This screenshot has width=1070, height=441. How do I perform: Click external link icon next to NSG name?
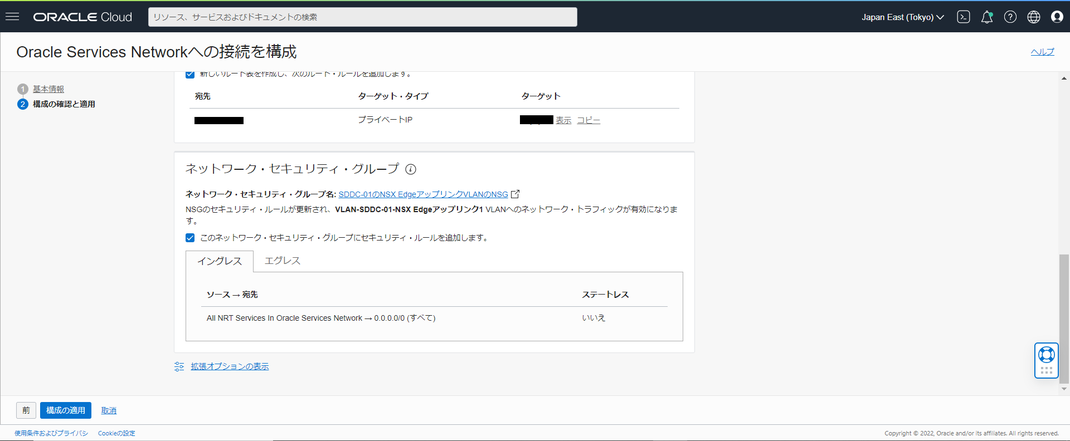516,194
